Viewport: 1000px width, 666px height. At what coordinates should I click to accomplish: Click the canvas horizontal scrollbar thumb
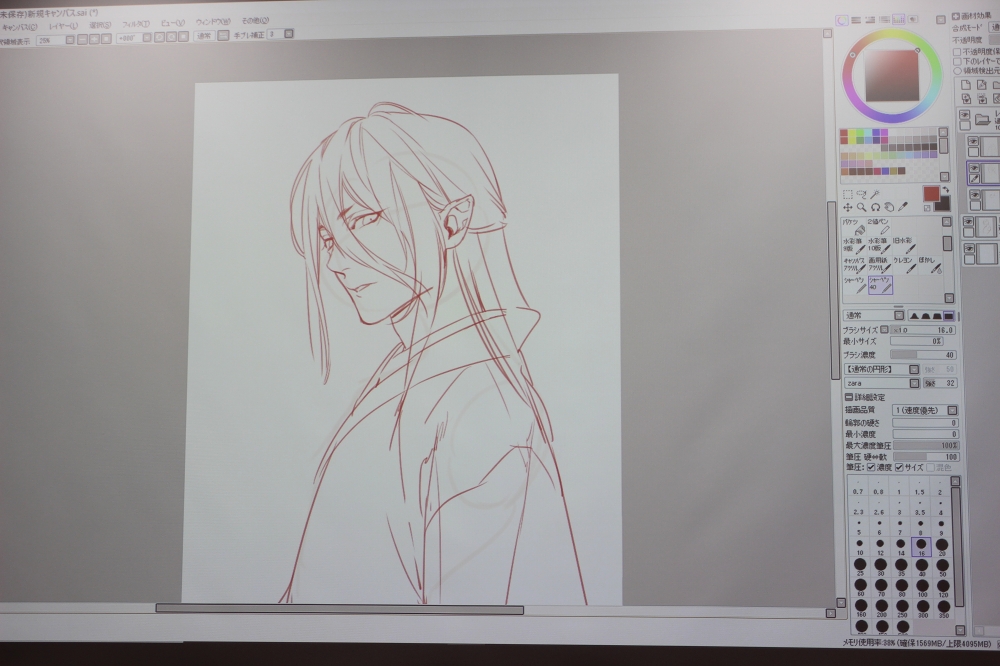click(x=340, y=609)
